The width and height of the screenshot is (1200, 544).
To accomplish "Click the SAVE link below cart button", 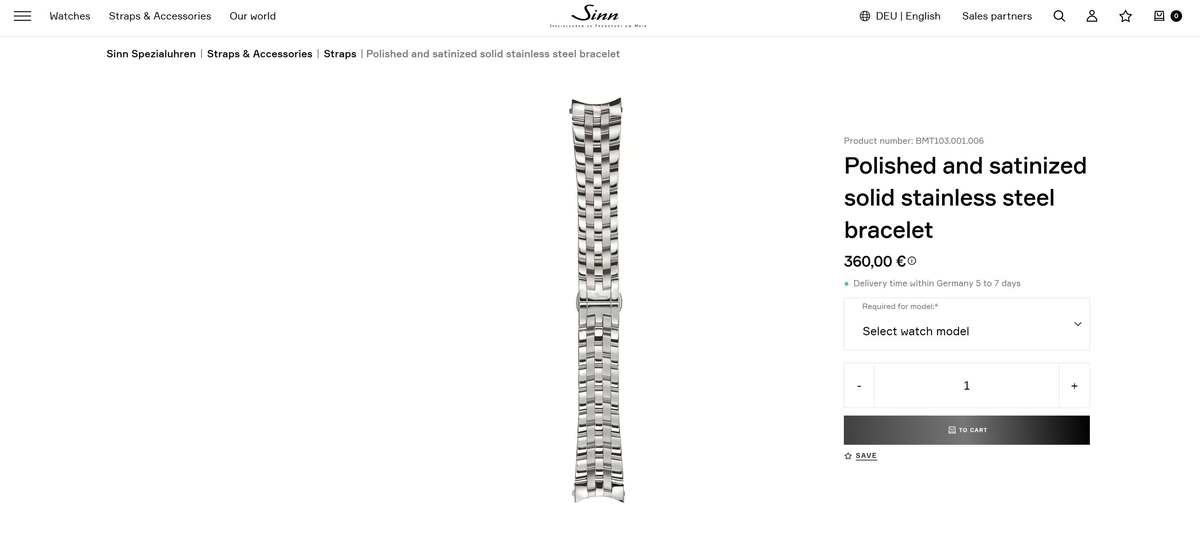I will click(x=860, y=456).
